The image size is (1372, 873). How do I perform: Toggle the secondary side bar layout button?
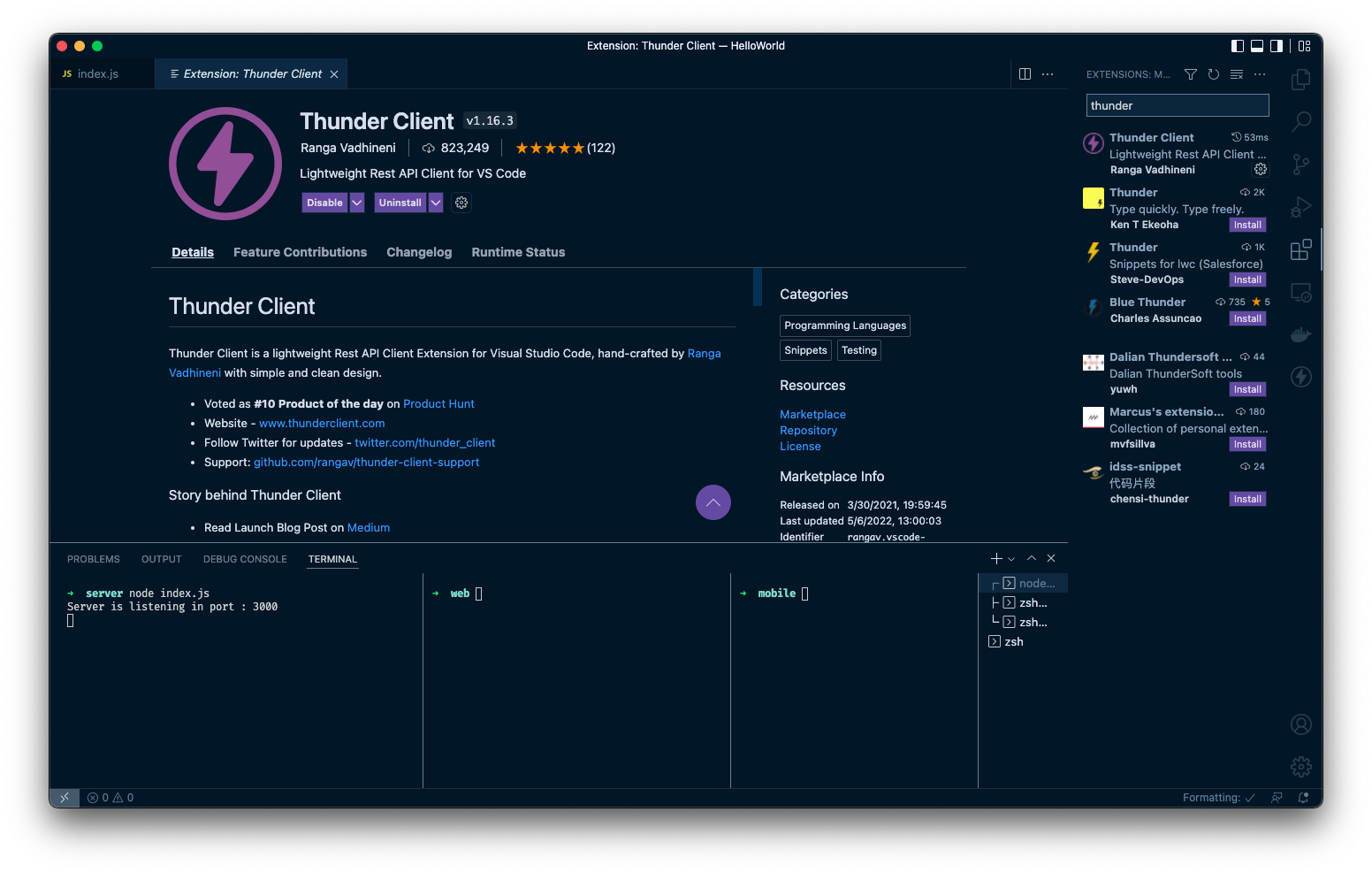(1276, 46)
